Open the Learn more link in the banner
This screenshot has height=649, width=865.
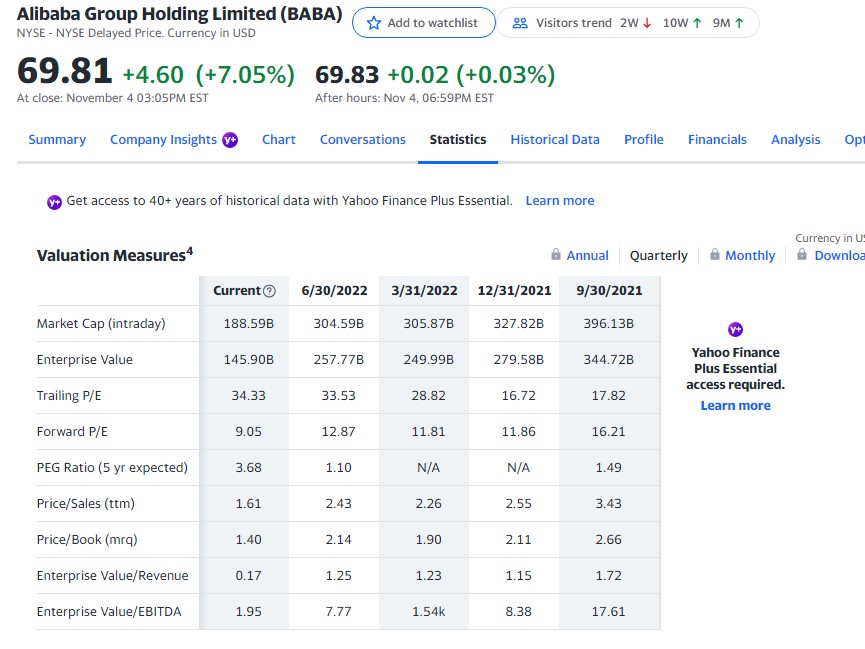pyautogui.click(x=560, y=200)
